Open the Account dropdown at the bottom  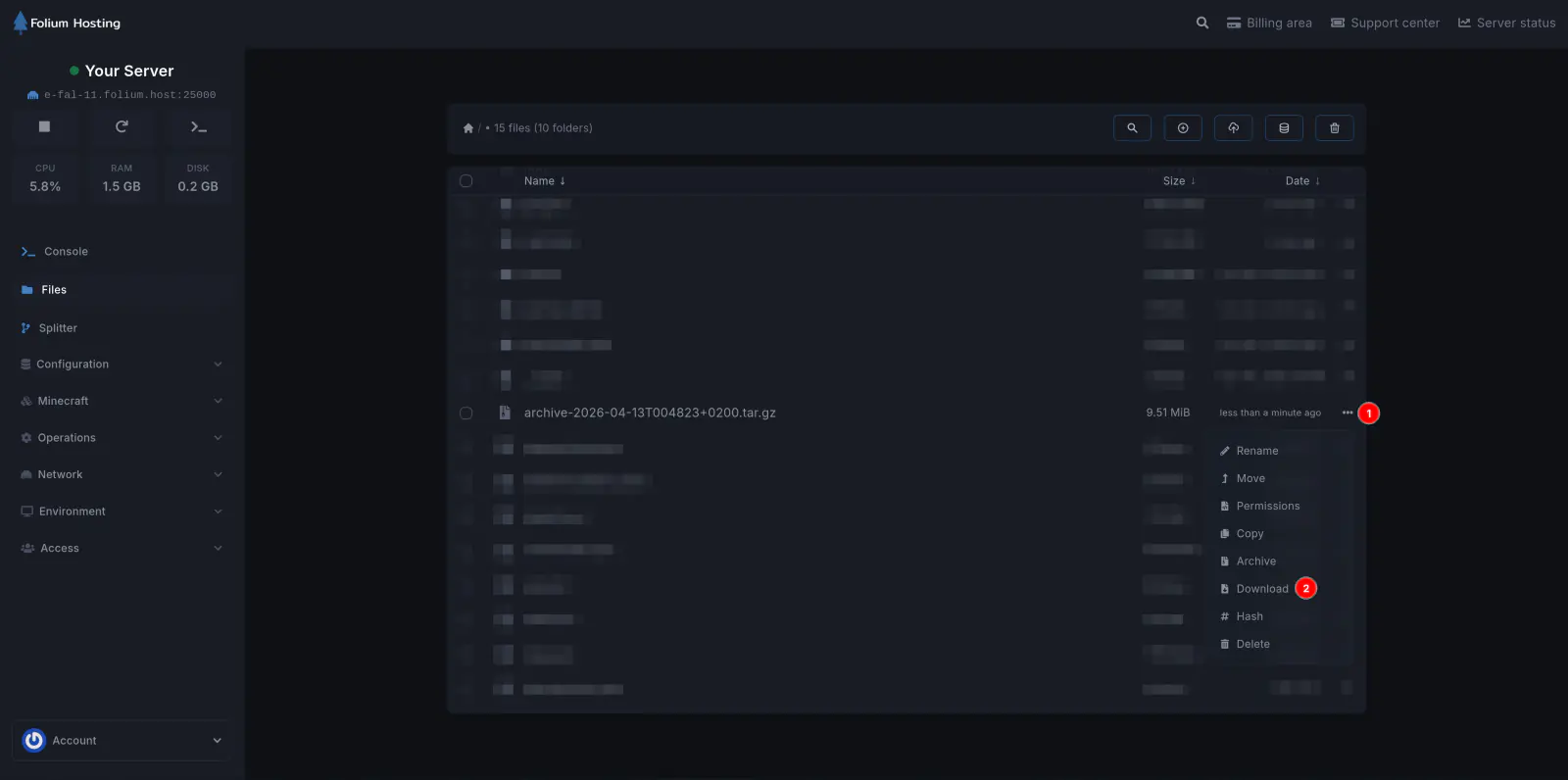click(122, 741)
